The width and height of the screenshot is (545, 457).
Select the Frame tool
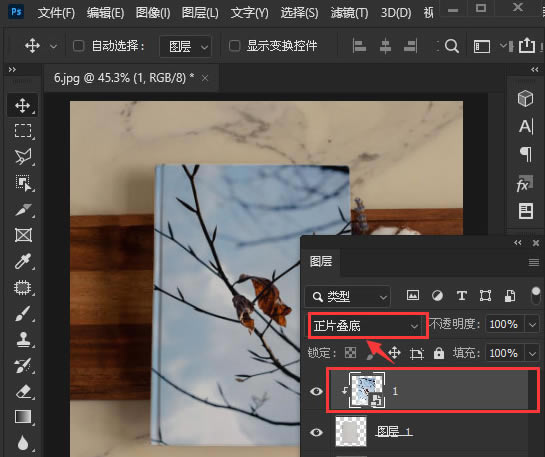tap(23, 235)
